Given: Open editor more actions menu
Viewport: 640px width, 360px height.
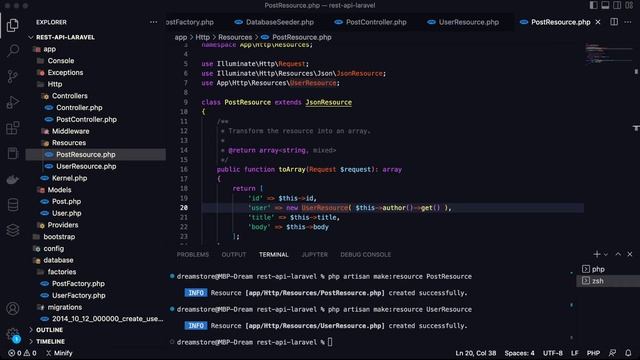Looking at the screenshot, I should (628, 22).
